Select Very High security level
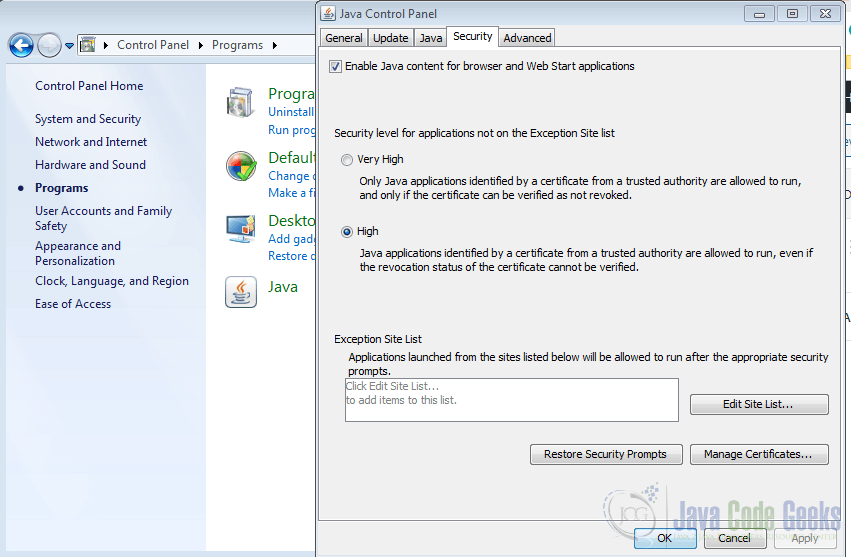Image resolution: width=851 pixels, height=557 pixels. [x=346, y=160]
